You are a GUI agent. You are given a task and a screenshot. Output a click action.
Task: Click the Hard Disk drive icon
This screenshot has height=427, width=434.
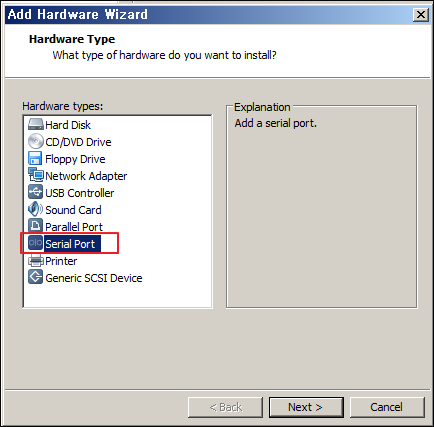click(x=36, y=125)
